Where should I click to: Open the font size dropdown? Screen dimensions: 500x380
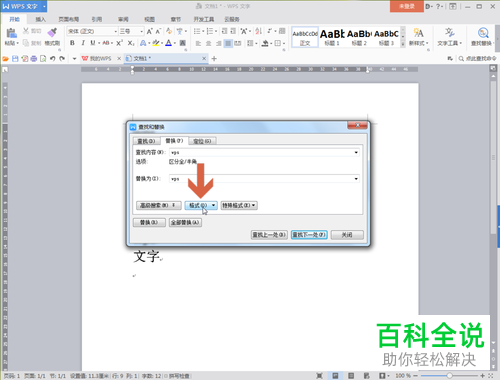pos(142,31)
